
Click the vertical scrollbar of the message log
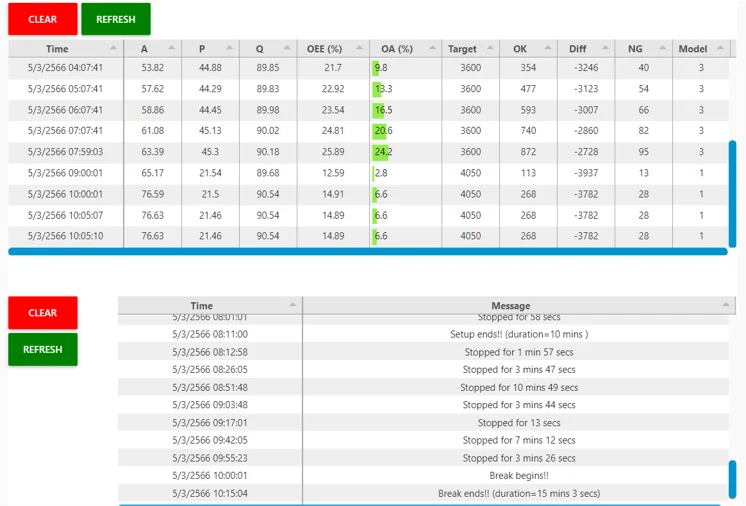coord(732,480)
